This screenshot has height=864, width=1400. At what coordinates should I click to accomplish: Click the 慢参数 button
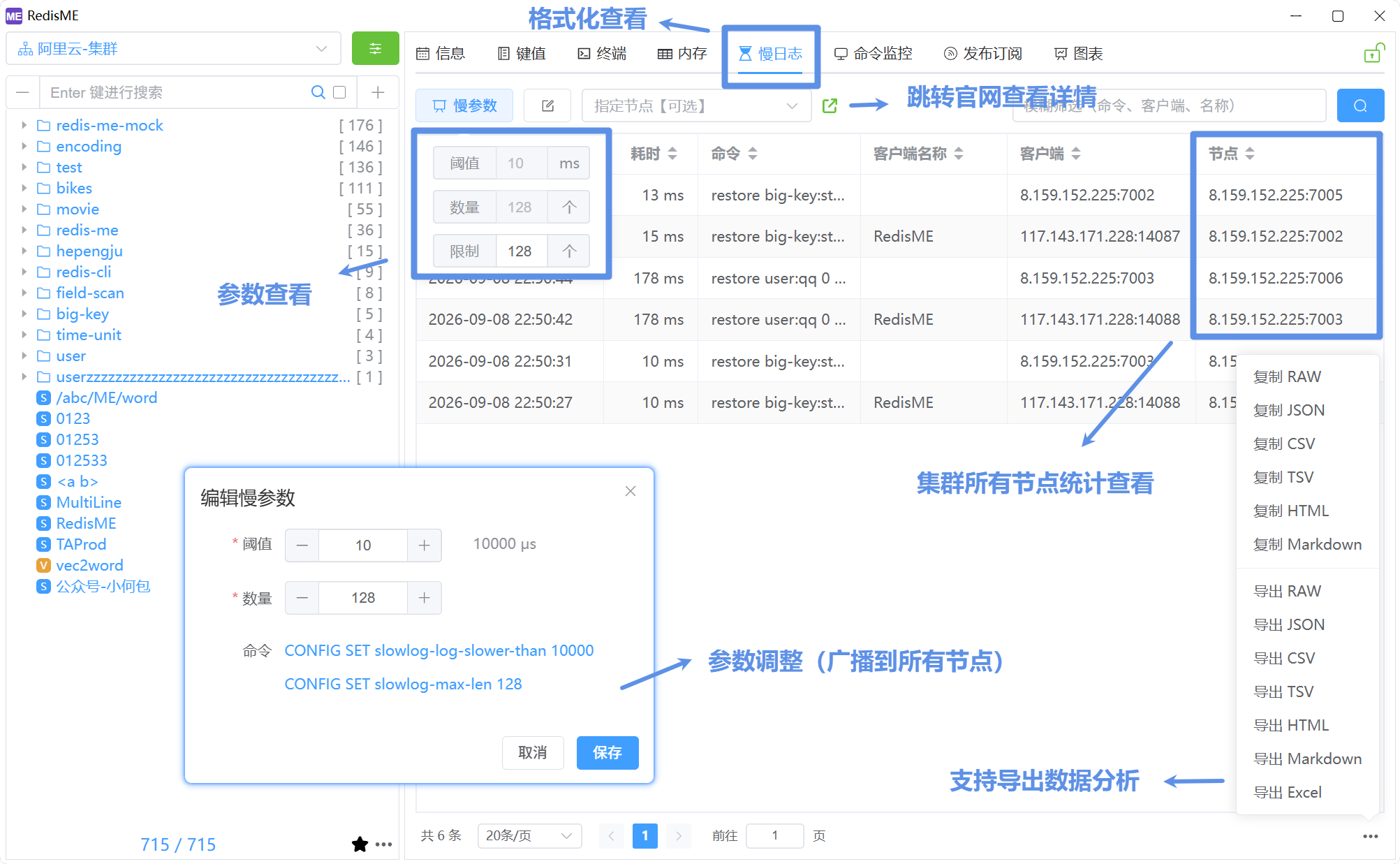point(464,105)
